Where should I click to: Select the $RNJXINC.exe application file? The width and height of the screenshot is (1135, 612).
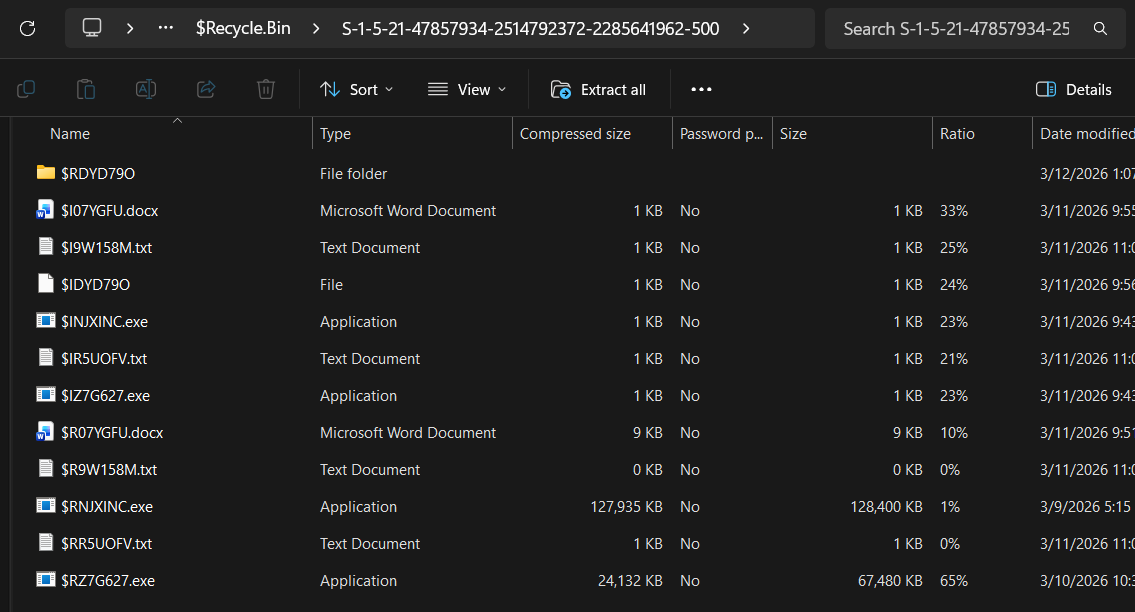(106, 507)
